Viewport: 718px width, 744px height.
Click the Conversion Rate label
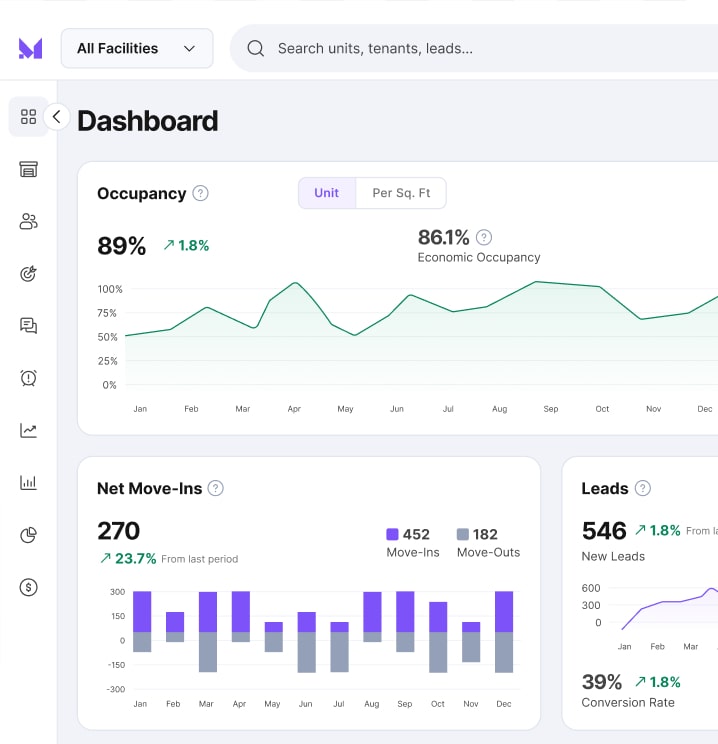[628, 703]
